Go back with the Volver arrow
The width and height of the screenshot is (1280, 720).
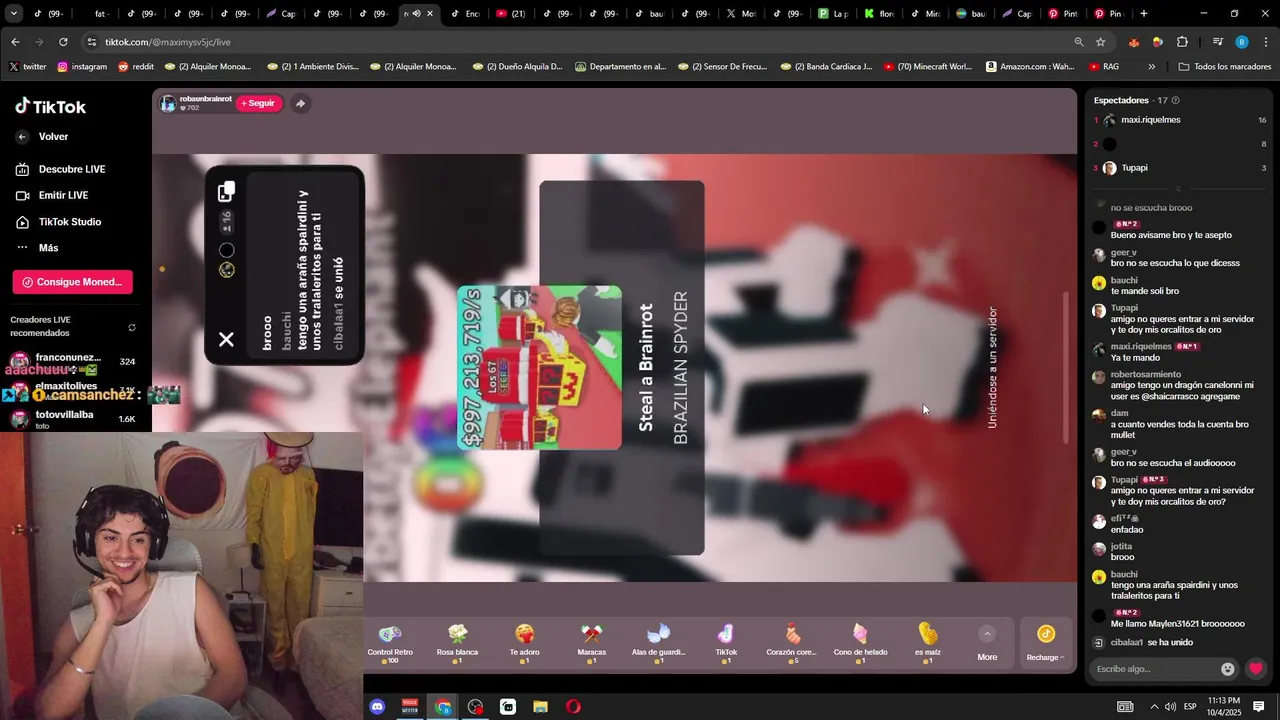coord(22,137)
